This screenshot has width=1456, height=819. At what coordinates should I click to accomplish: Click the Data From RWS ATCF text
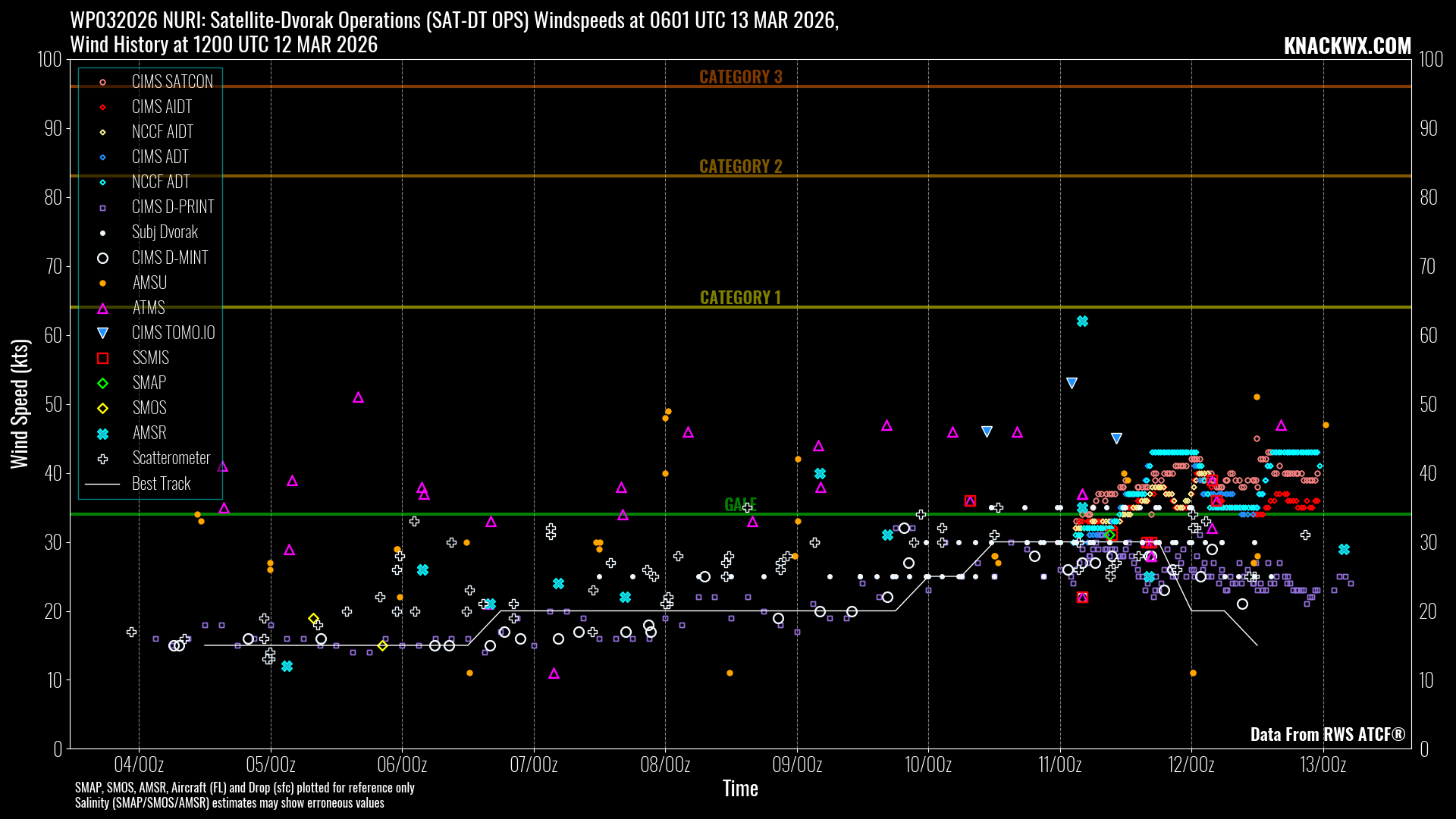click(x=1327, y=734)
